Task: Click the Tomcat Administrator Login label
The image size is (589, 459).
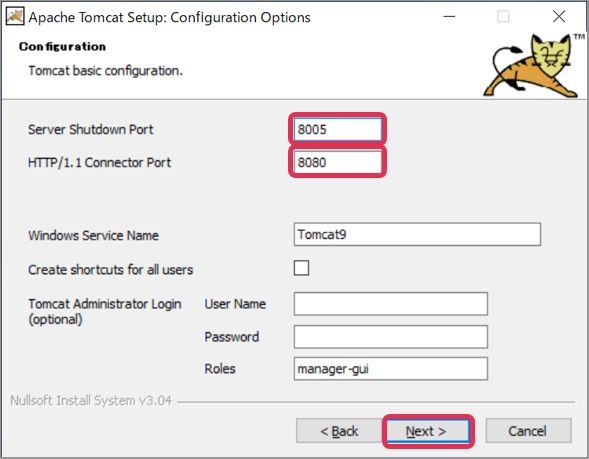Action: pyautogui.click(x=105, y=312)
